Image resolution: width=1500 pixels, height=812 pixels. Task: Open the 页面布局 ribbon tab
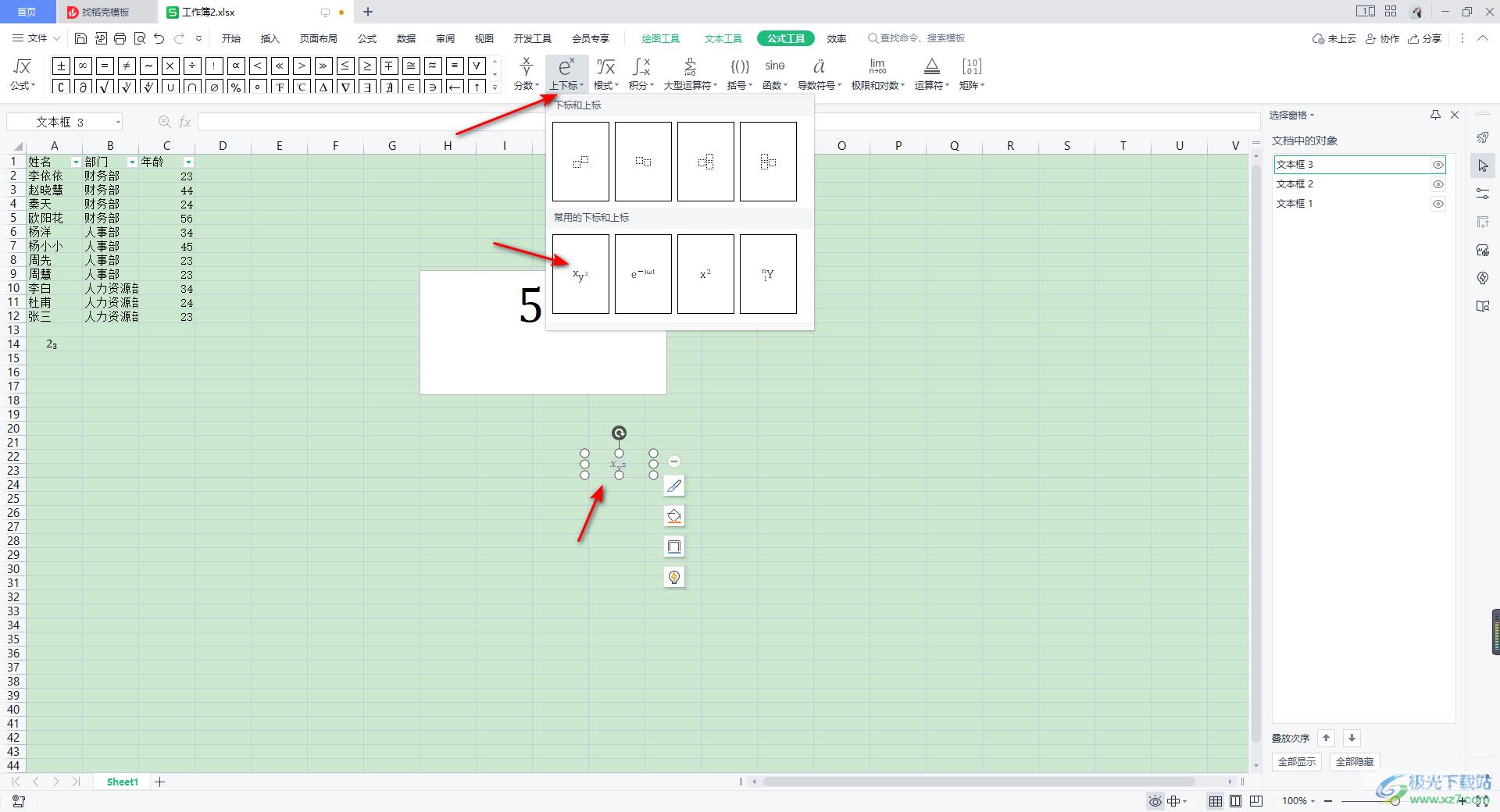coord(319,38)
